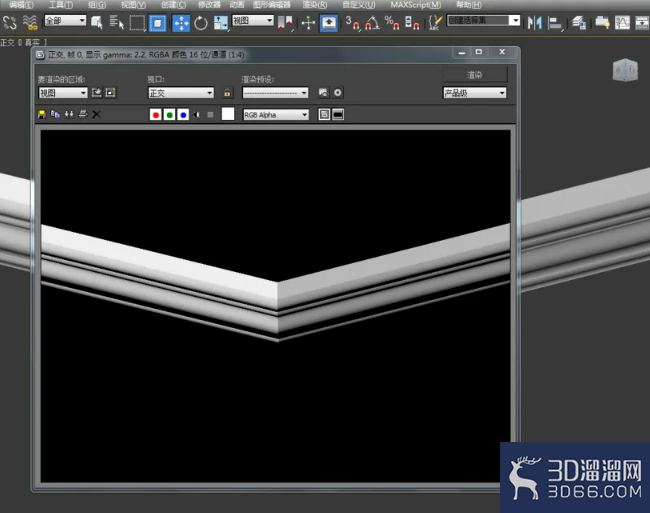Image resolution: width=650 pixels, height=513 pixels.
Task: Click the Auto Region Selected icon
Action: tap(111, 92)
